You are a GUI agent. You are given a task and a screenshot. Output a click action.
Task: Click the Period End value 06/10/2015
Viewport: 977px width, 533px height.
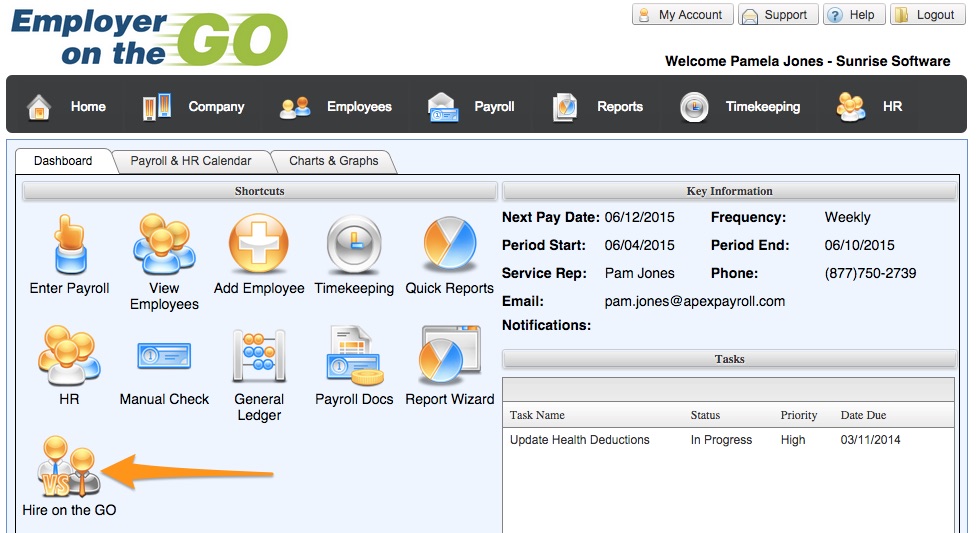click(x=859, y=245)
